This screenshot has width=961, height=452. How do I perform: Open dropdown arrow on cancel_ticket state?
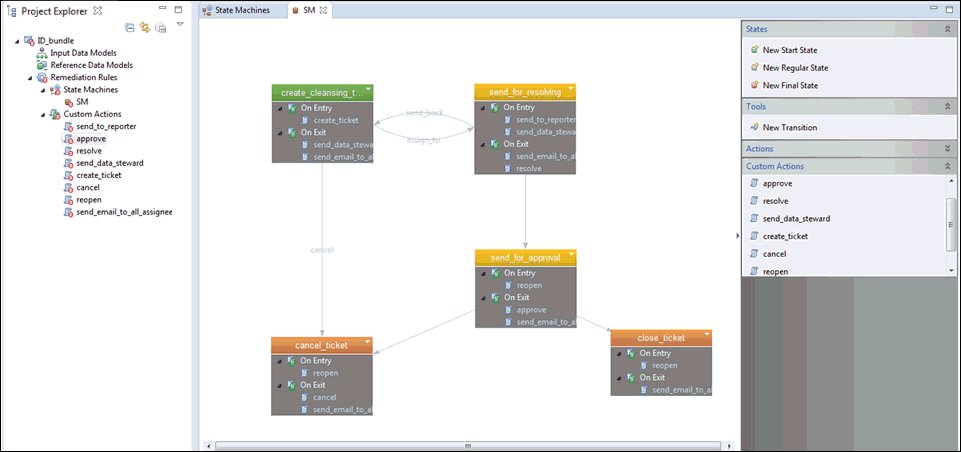367,342
